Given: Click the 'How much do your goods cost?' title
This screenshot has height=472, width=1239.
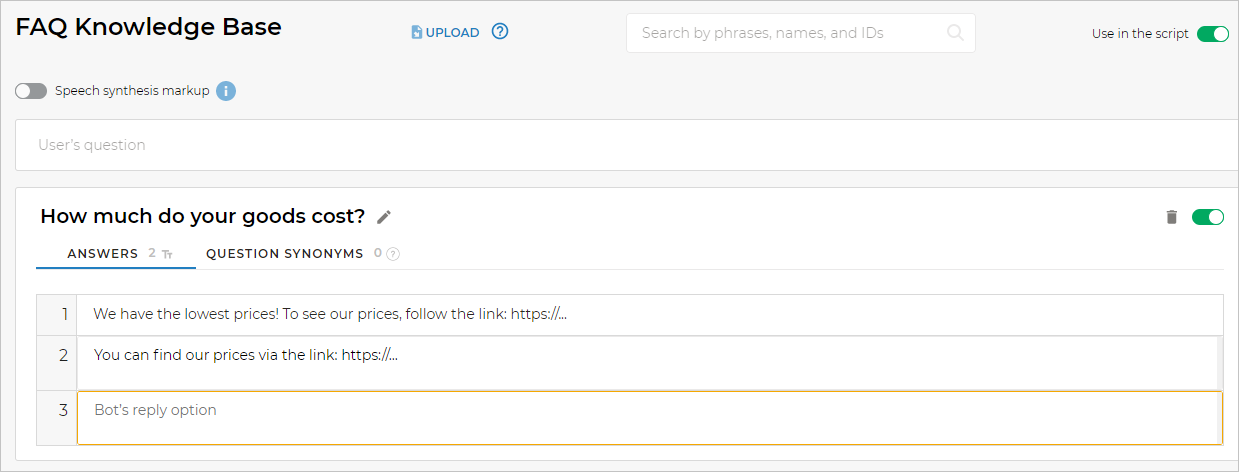Looking at the screenshot, I should click(x=202, y=217).
